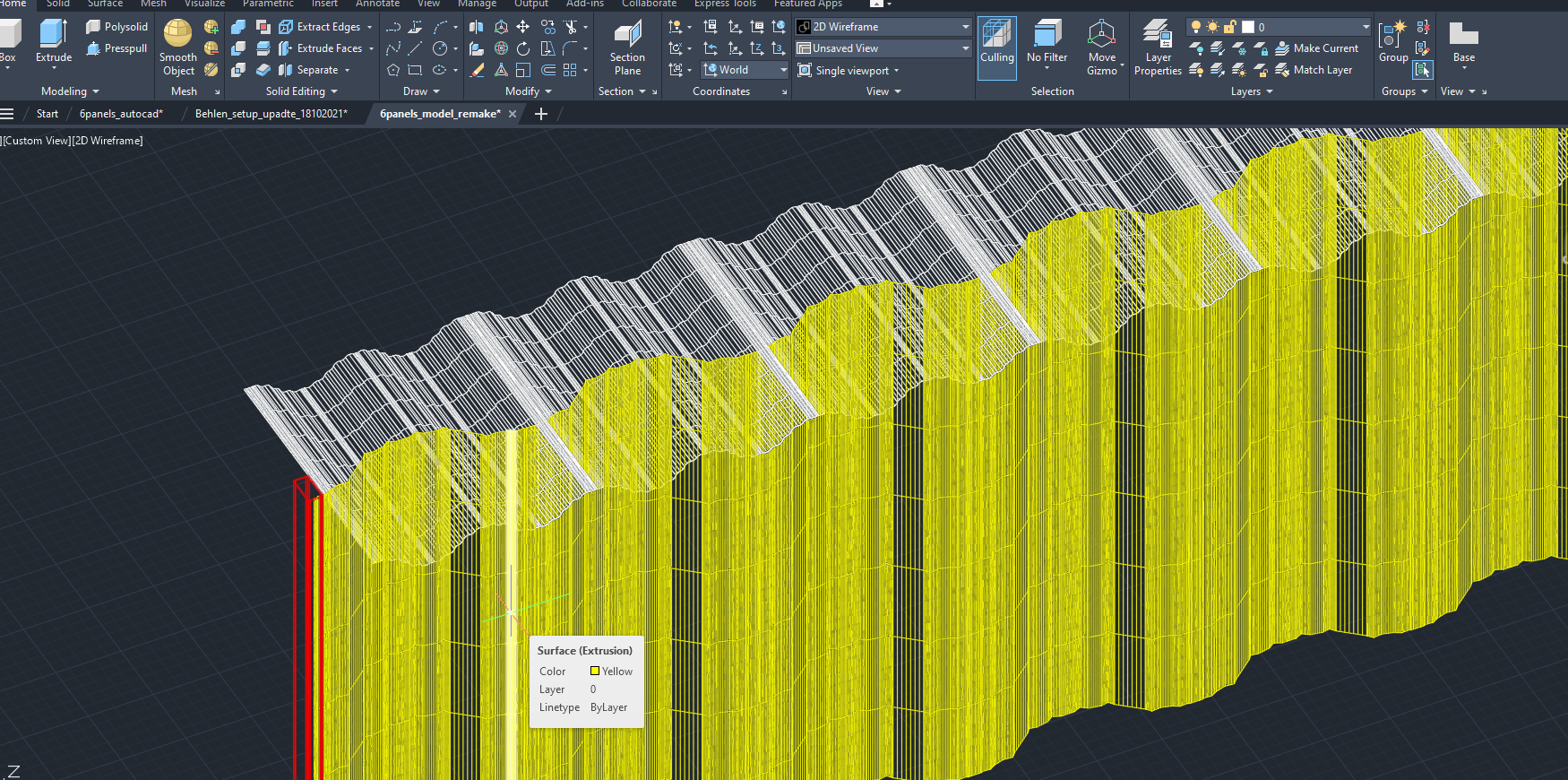Select the Move modify tool

(523, 27)
